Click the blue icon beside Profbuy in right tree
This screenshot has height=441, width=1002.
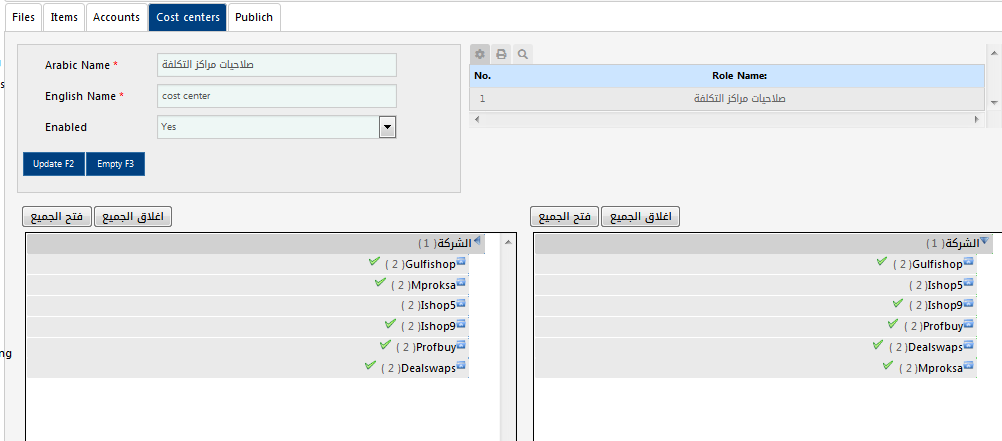pos(969,325)
